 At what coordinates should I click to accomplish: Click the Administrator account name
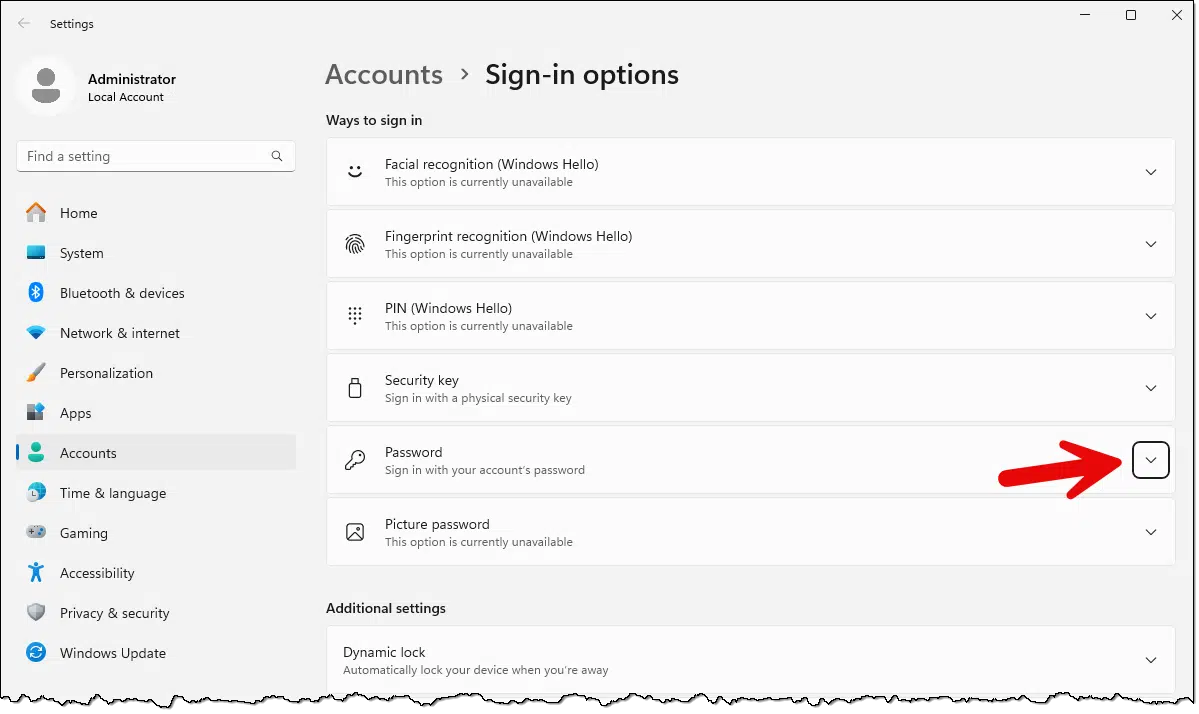(132, 79)
